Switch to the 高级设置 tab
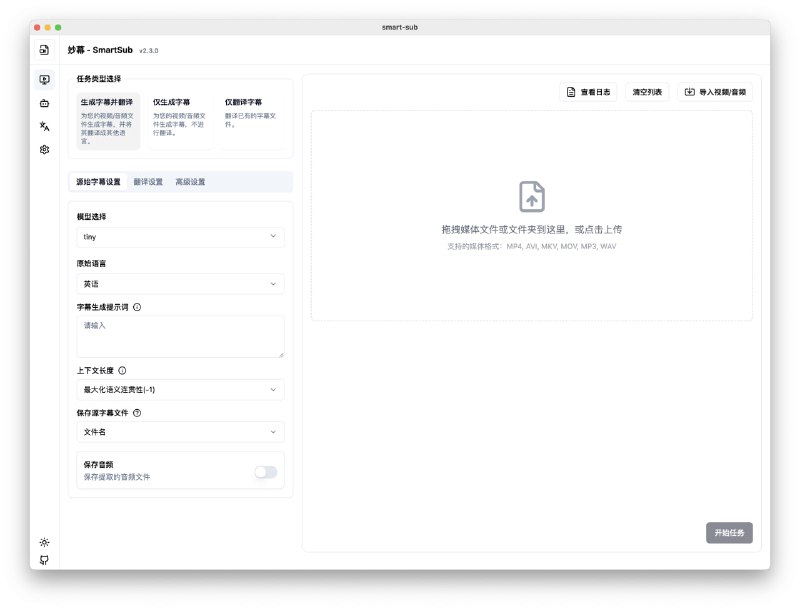 [x=190, y=182]
